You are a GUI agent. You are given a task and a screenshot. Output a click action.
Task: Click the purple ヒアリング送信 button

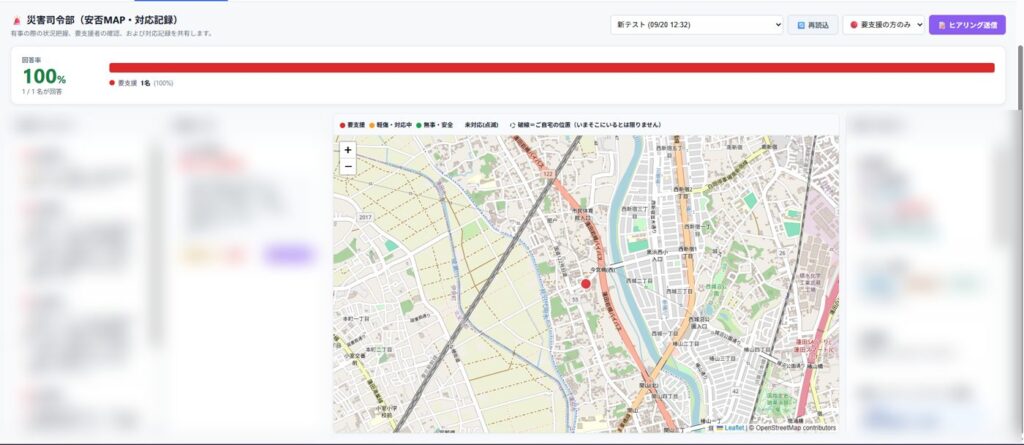(967, 25)
